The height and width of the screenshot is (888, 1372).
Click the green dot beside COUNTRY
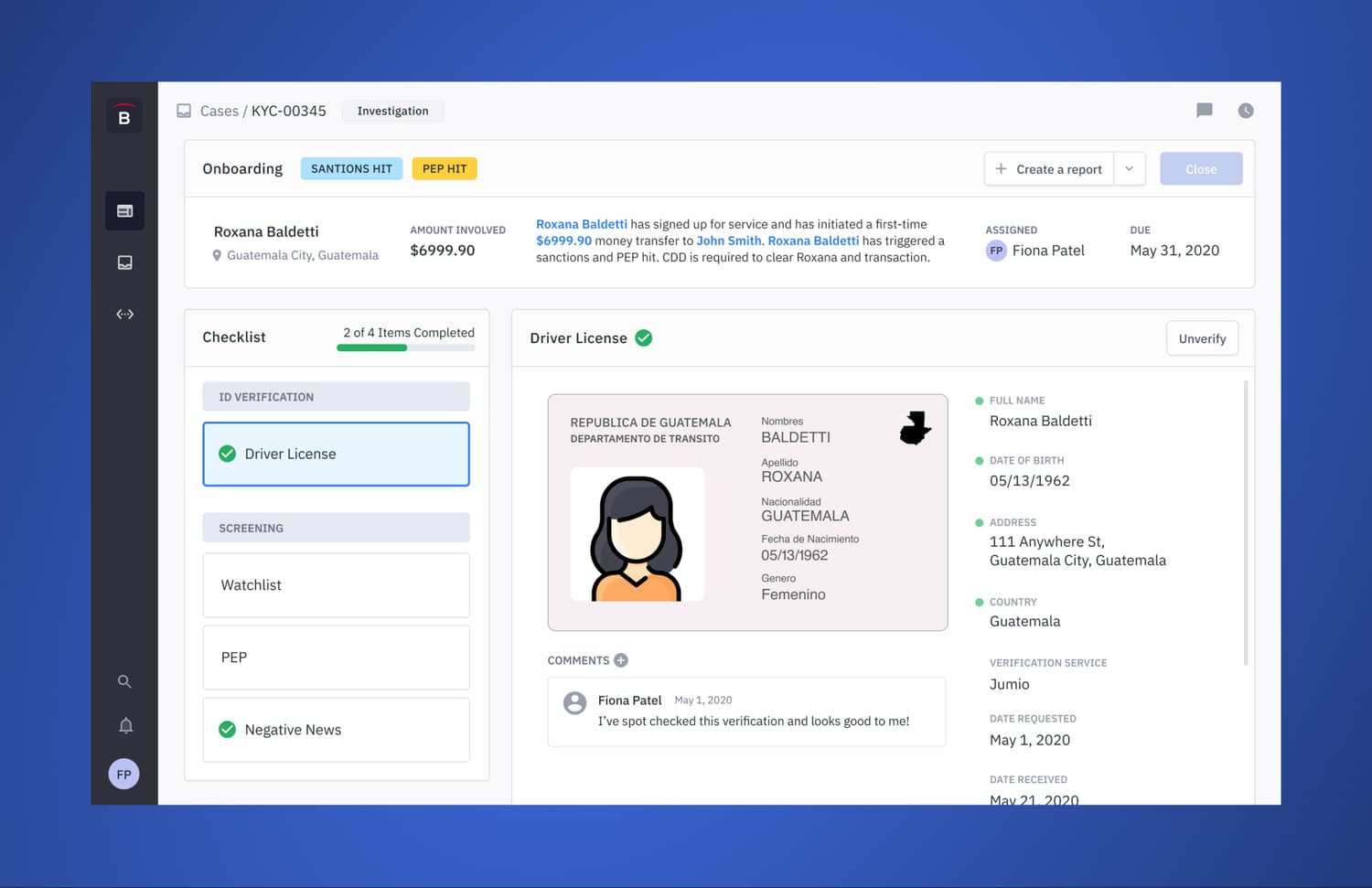980,602
